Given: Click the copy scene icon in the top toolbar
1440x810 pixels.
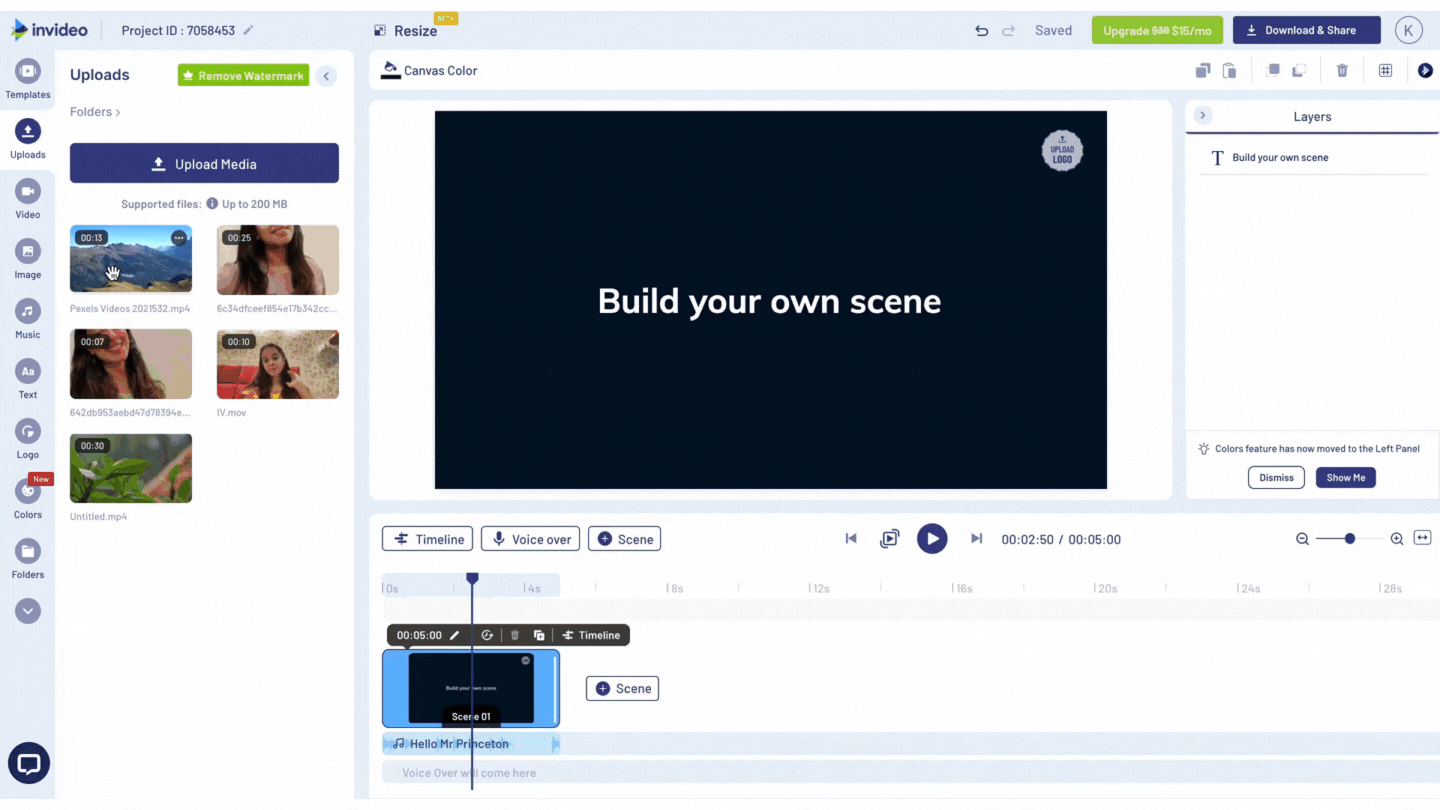Looking at the screenshot, I should (1202, 70).
